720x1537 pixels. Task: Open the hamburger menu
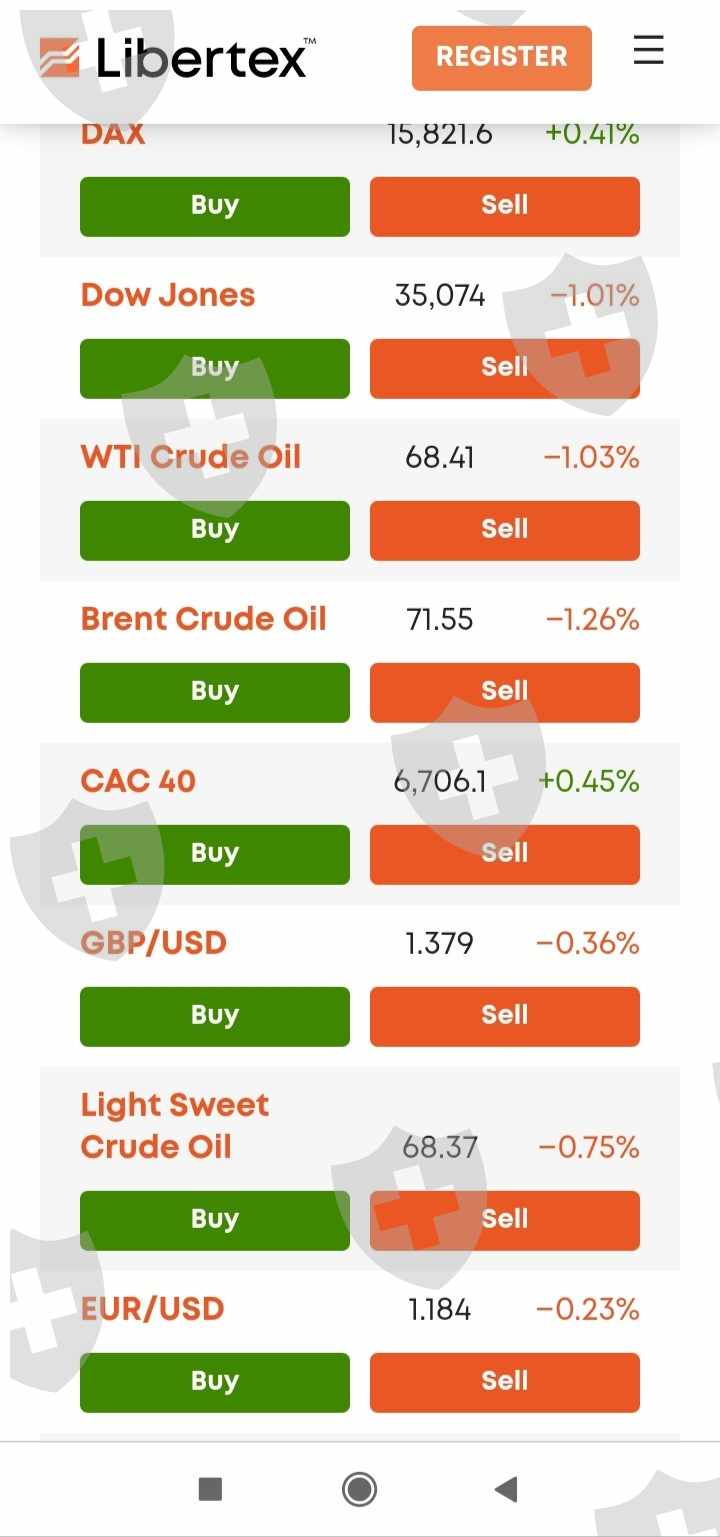648,50
